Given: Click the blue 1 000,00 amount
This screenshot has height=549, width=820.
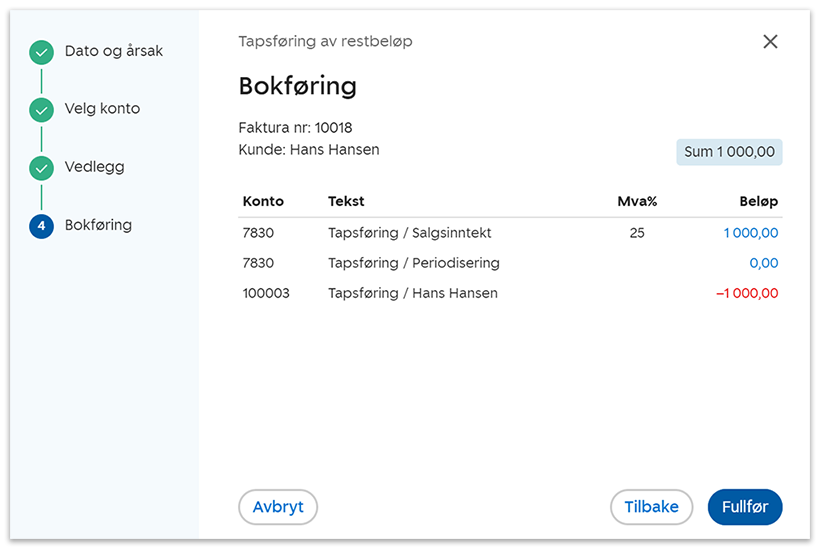Looking at the screenshot, I should tap(749, 233).
